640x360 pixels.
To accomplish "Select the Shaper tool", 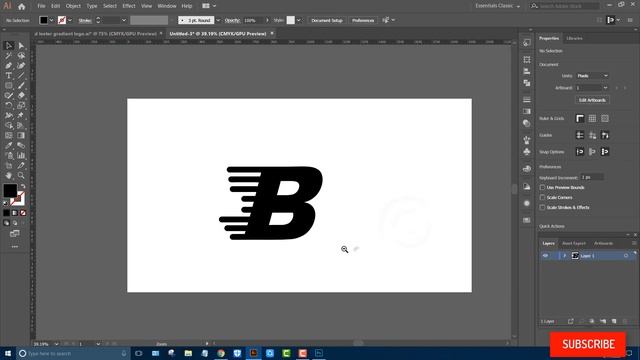I will click(9, 96).
